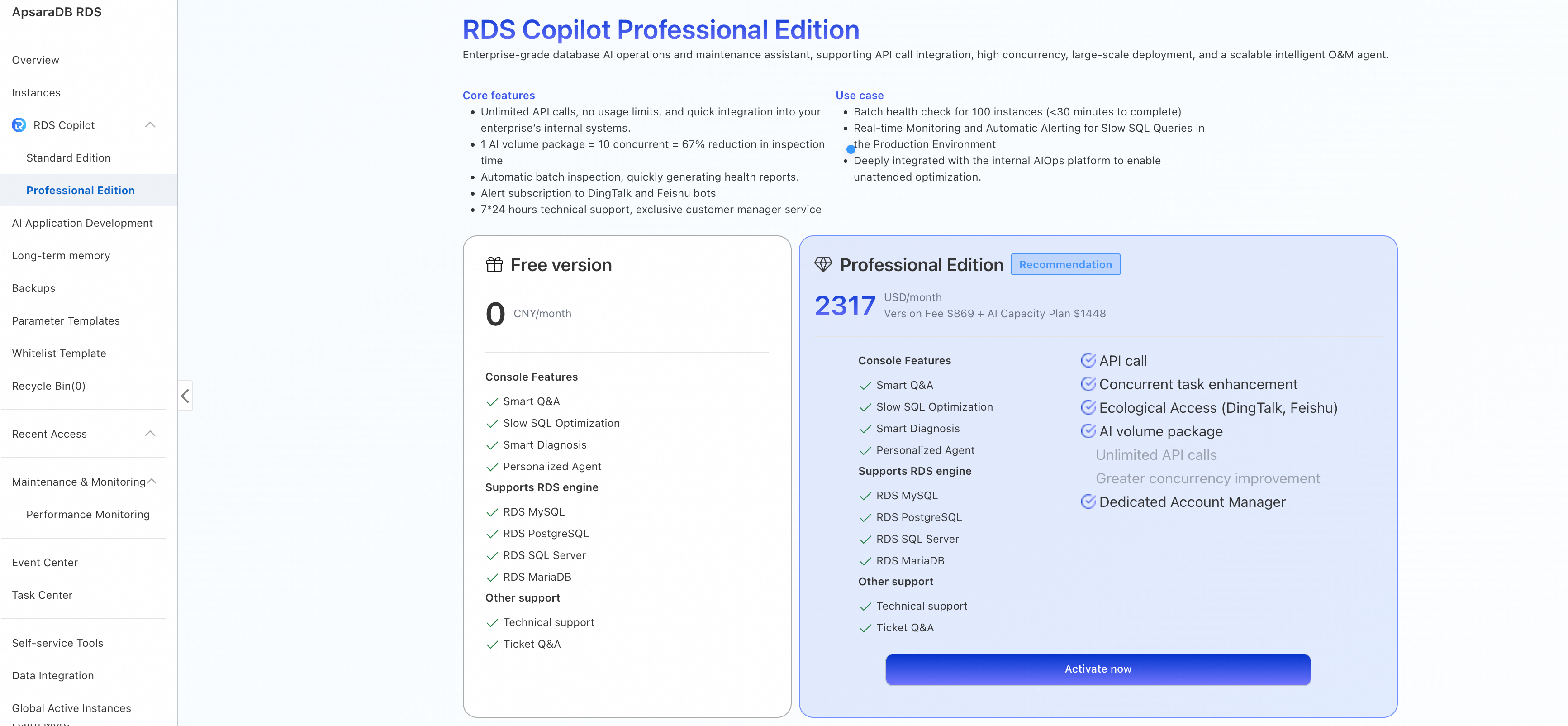Click the page title RDS Copilot Professional Edition
The height and width of the screenshot is (726, 1568).
click(661, 29)
